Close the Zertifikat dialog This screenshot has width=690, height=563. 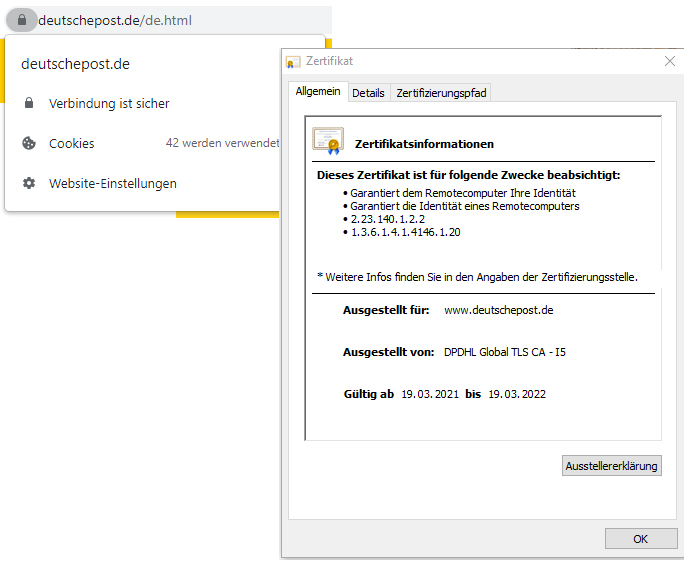[x=670, y=61]
